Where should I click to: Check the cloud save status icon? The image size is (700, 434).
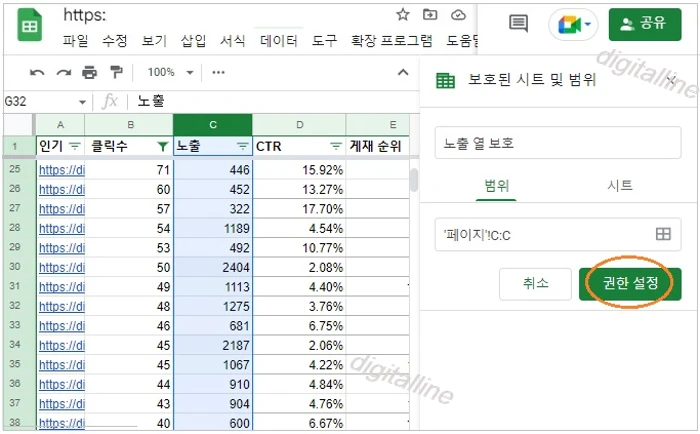458,15
